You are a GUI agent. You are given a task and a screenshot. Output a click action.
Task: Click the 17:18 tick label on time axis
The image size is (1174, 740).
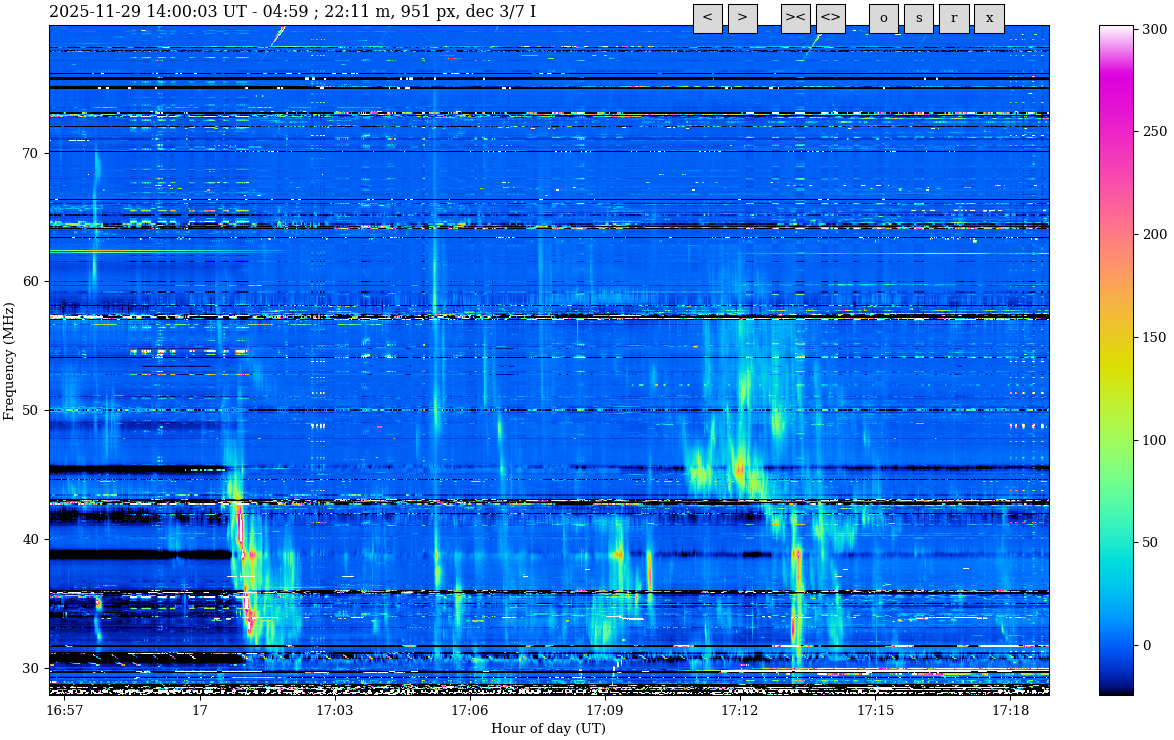(x=1010, y=710)
